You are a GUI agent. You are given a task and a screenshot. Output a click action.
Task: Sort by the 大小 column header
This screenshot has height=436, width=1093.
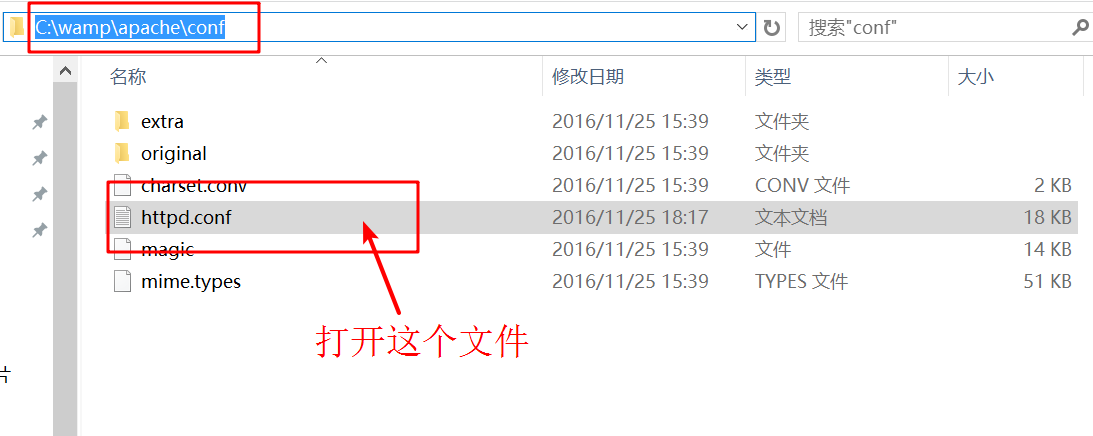coord(975,77)
